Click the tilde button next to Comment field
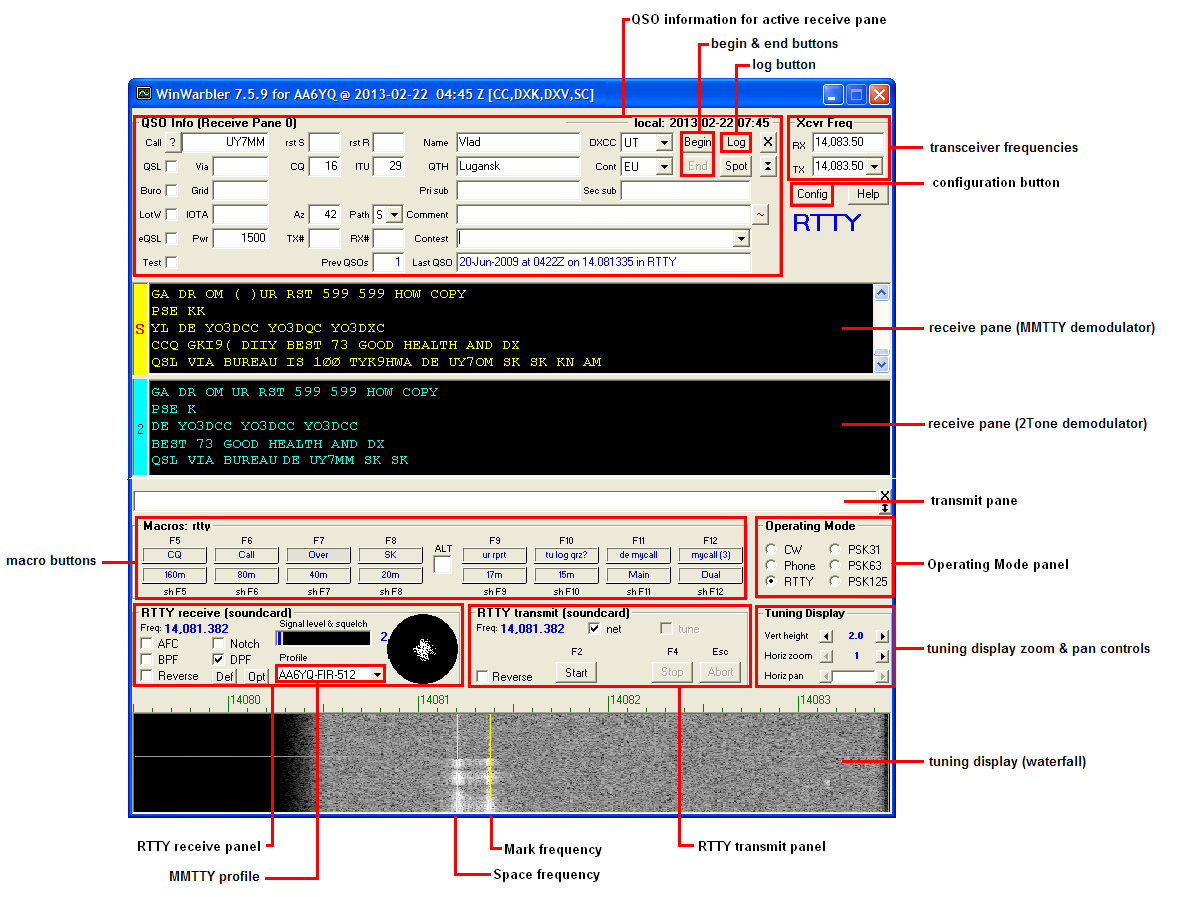Viewport: 1184px width, 897px height. pos(760,214)
